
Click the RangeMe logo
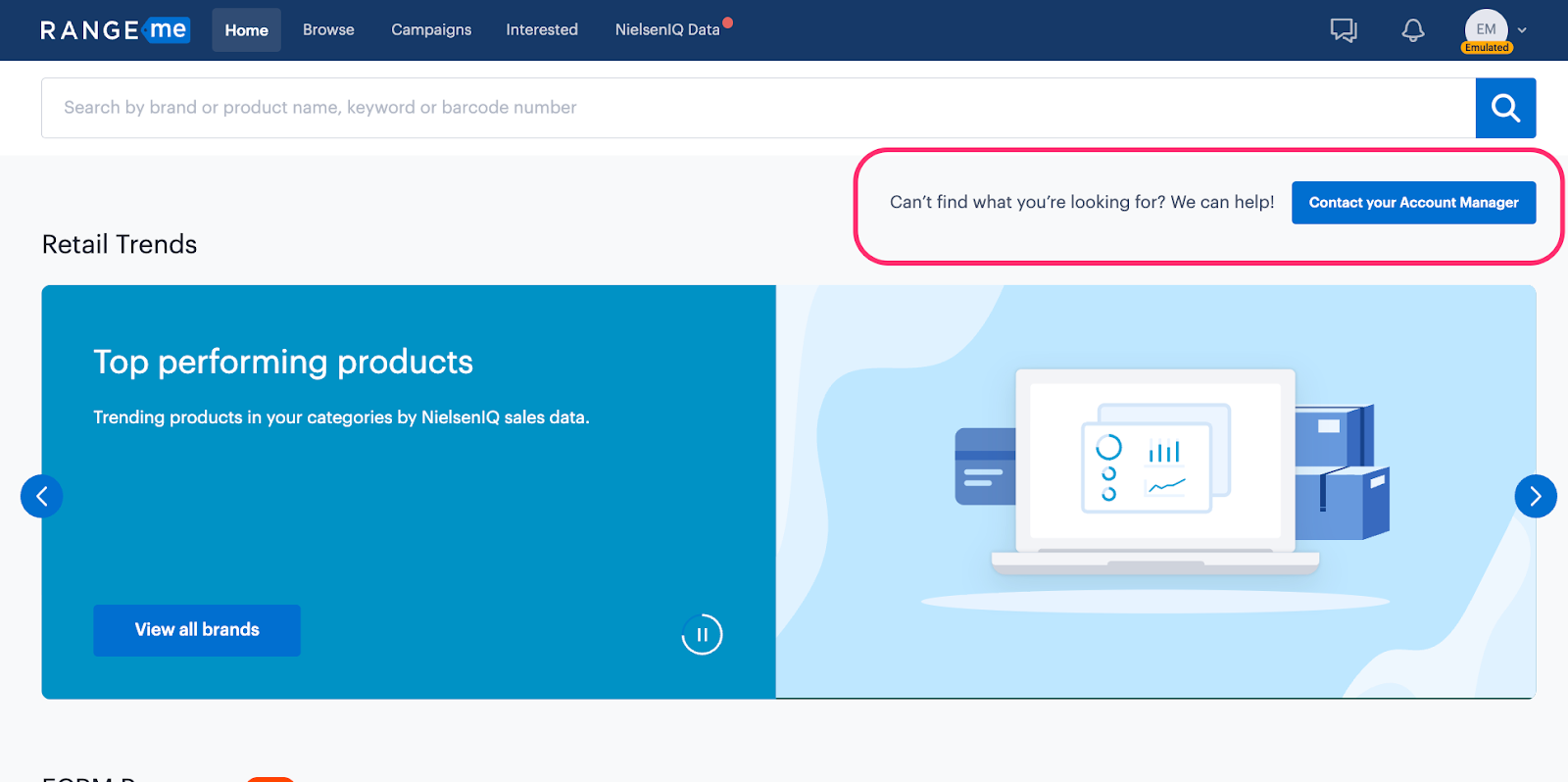coord(114,30)
